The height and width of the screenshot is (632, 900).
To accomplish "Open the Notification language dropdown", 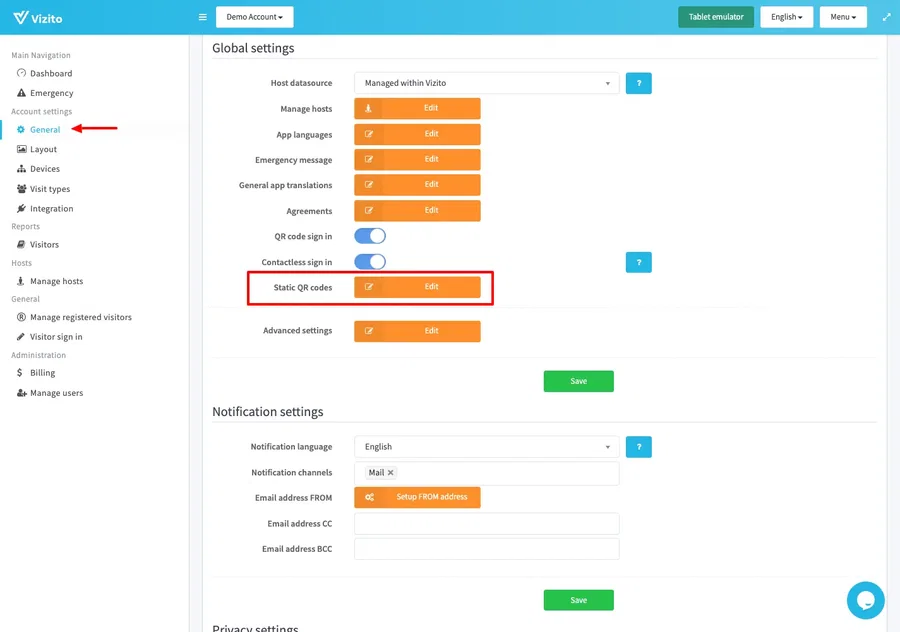I will pos(486,447).
